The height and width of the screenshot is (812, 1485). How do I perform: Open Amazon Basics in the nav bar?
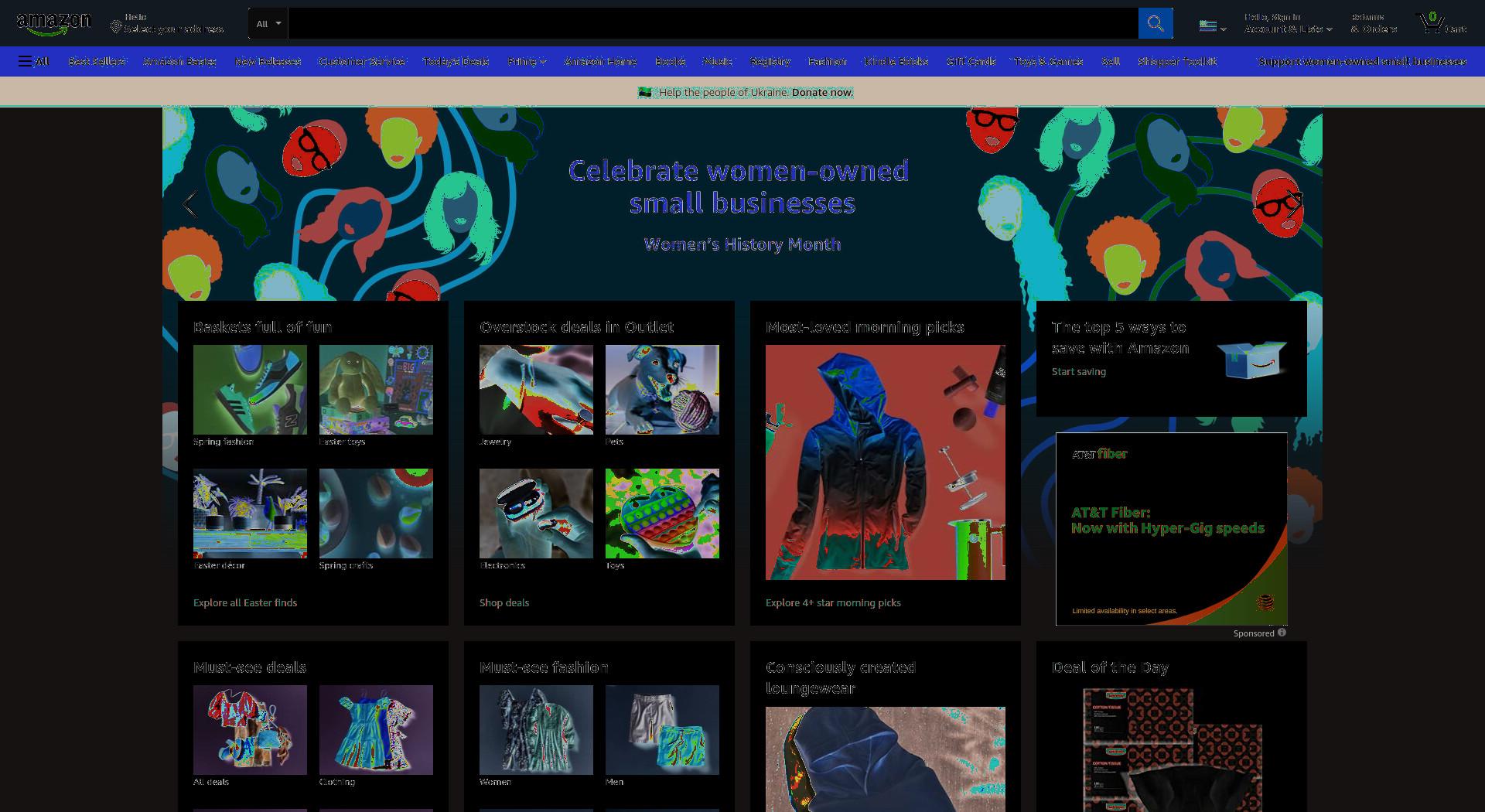[179, 61]
